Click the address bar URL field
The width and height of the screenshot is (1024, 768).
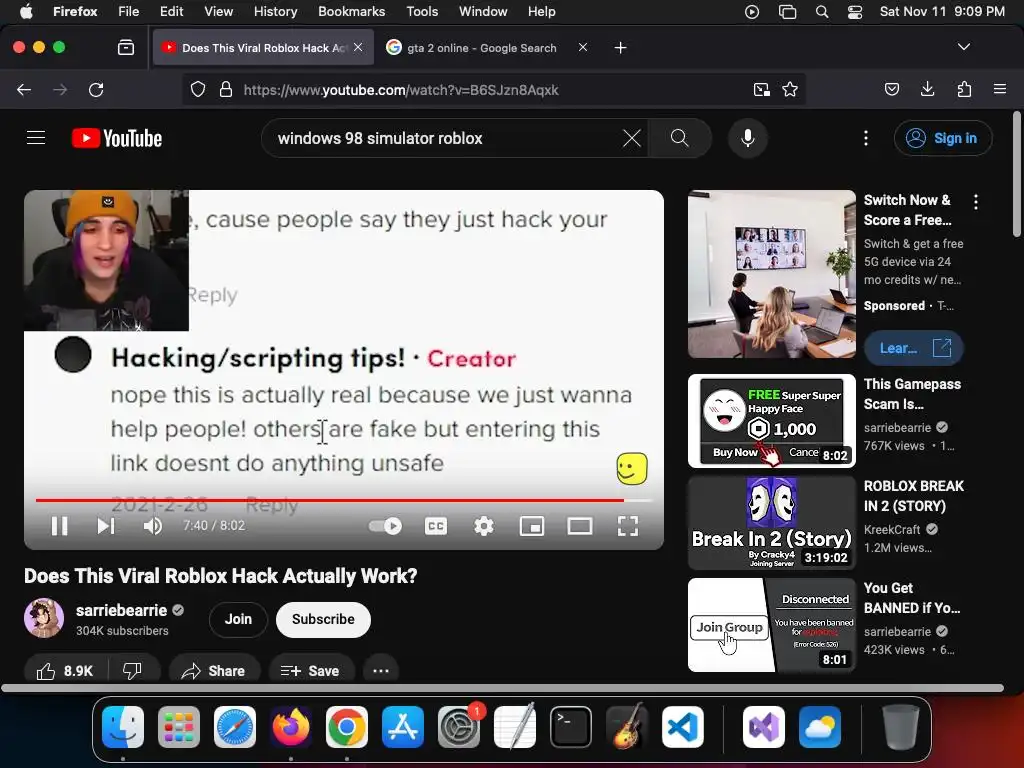tap(493, 89)
